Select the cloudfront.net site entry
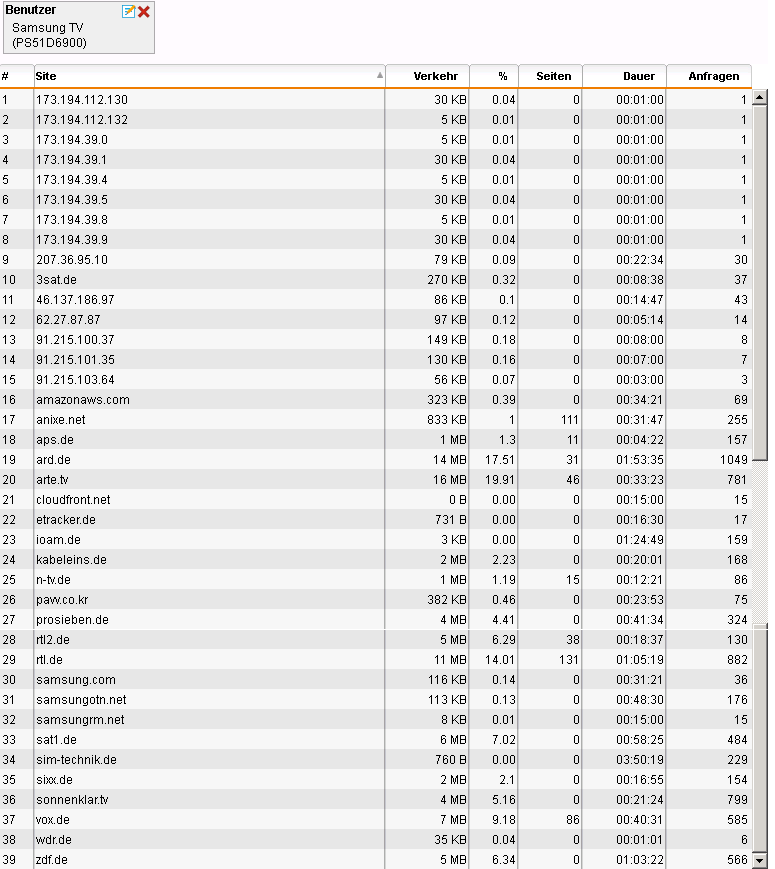This screenshot has height=869, width=775. [x=73, y=500]
